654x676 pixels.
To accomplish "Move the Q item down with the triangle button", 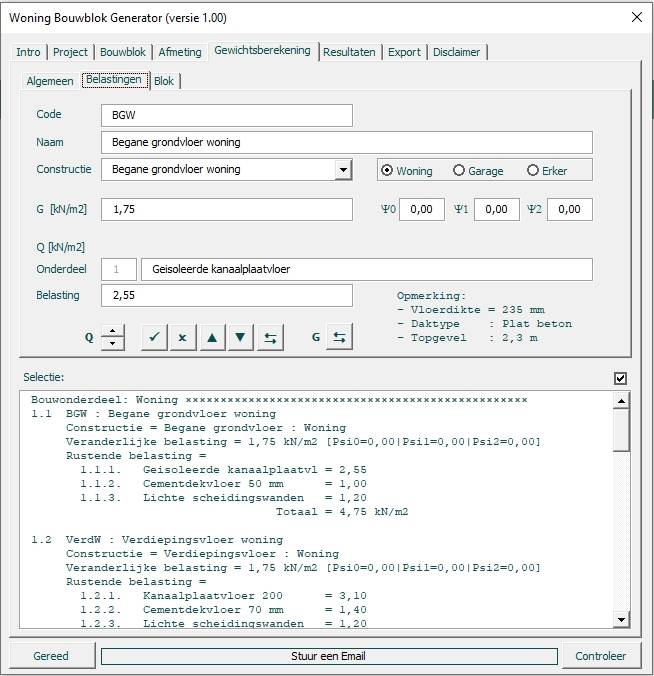I will 240,337.
